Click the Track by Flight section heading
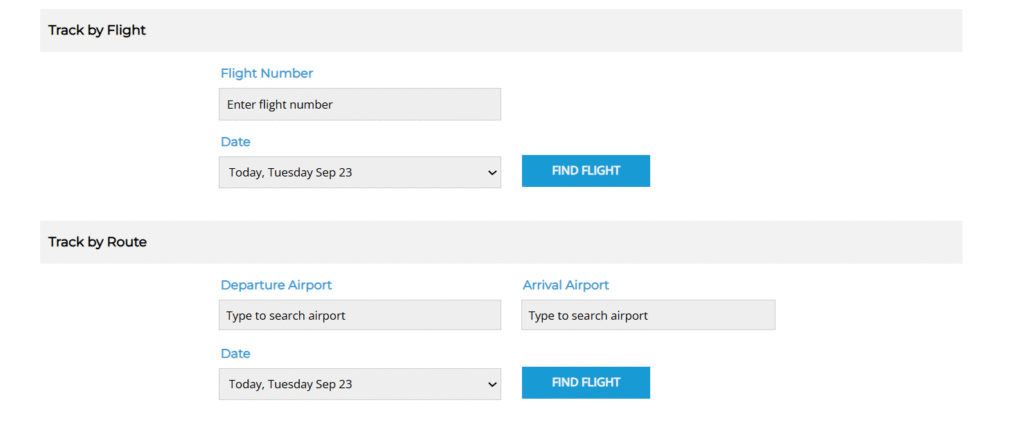Screen dimensions: 1024x436 [97, 31]
